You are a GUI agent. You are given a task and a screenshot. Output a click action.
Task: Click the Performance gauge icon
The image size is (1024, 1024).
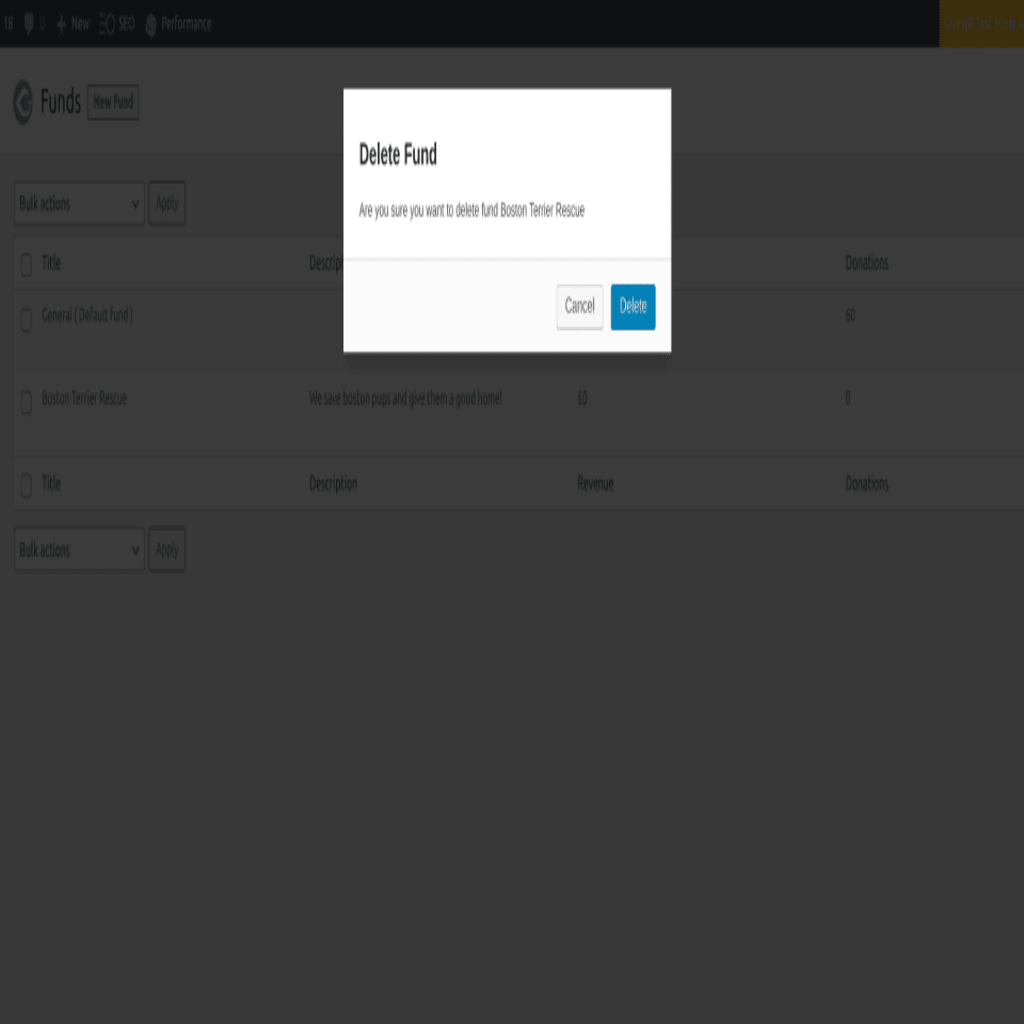tap(151, 25)
